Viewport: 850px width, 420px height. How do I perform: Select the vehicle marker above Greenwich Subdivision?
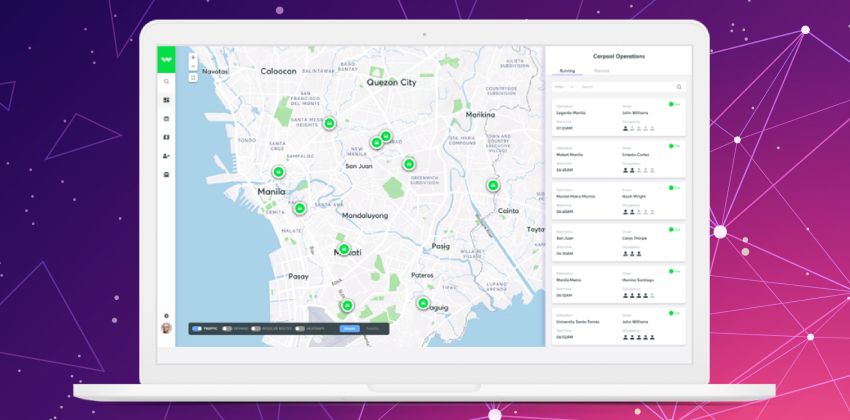pyautogui.click(x=409, y=164)
